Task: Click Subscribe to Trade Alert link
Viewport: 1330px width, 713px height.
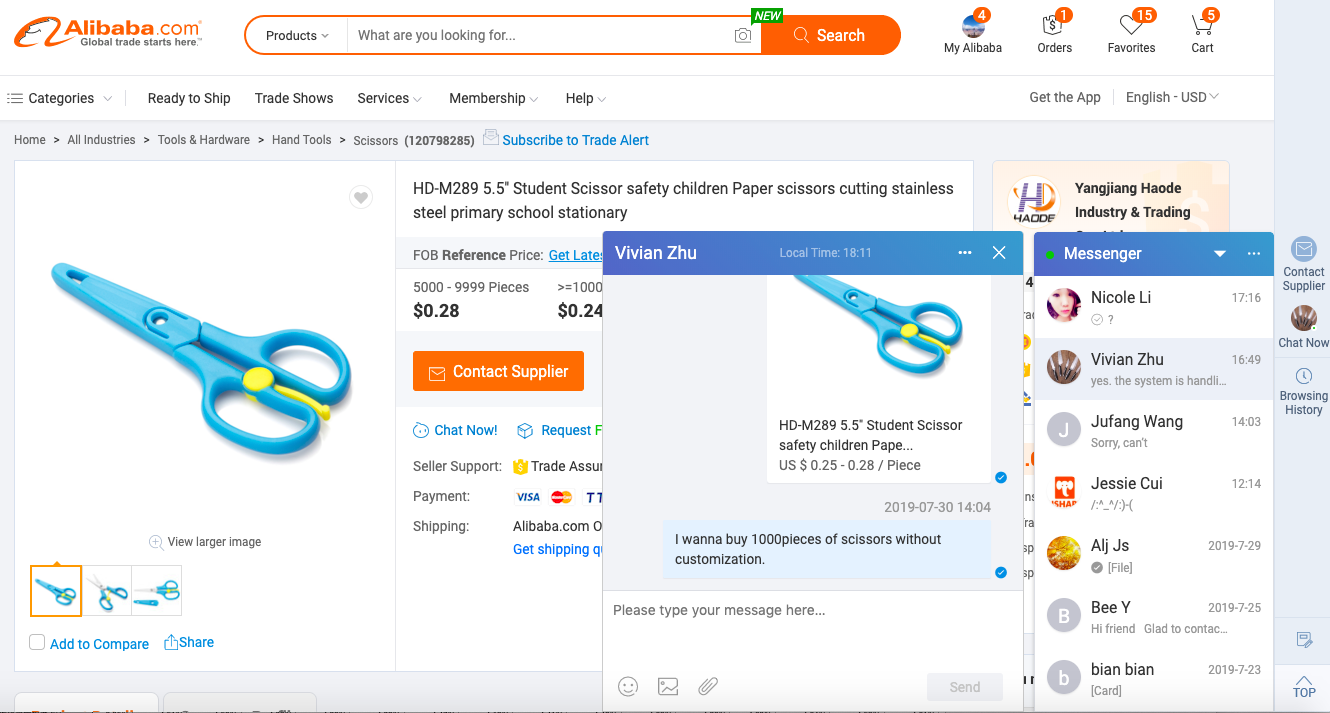Action: click(576, 140)
